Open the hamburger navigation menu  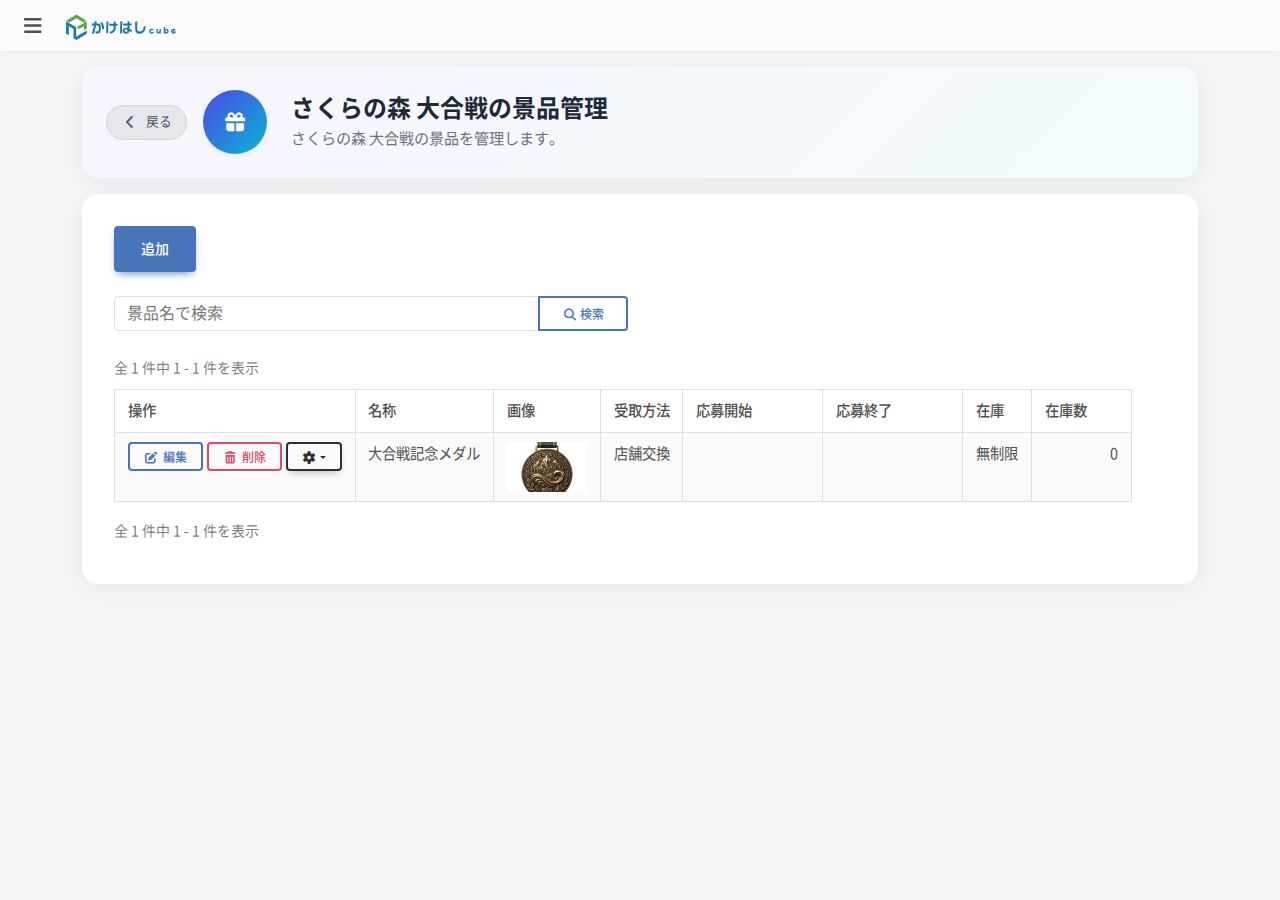[33, 26]
